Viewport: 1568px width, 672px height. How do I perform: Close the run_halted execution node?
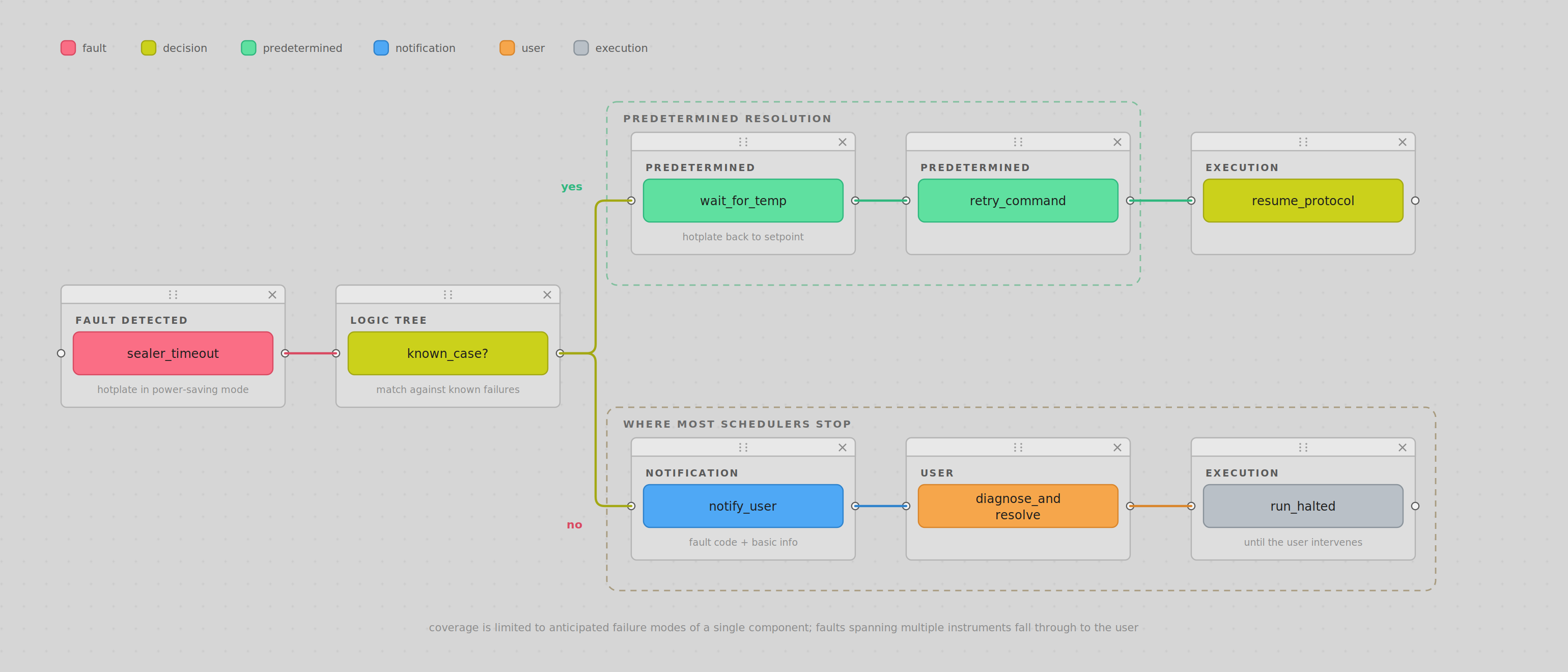(x=1403, y=447)
